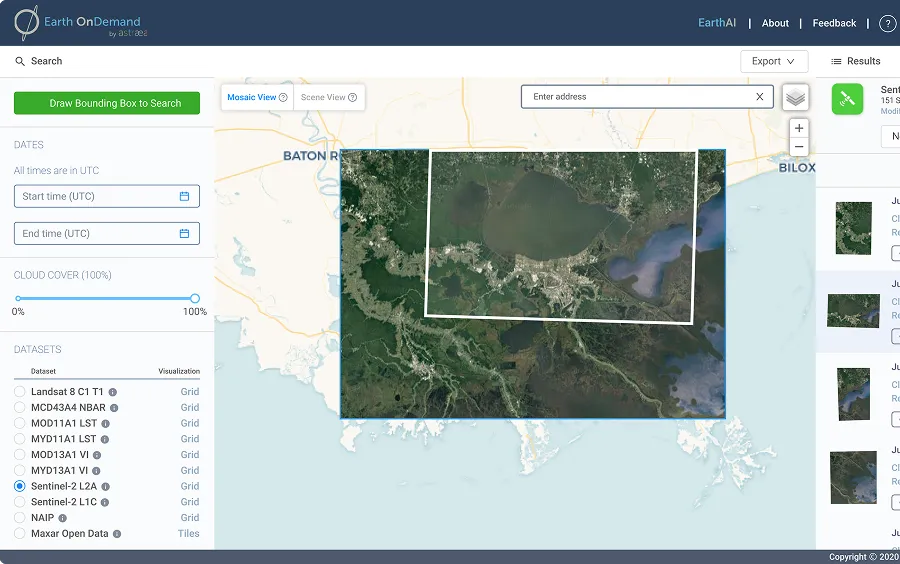Open first result scene thumbnail
The image size is (900, 564).
[854, 228]
